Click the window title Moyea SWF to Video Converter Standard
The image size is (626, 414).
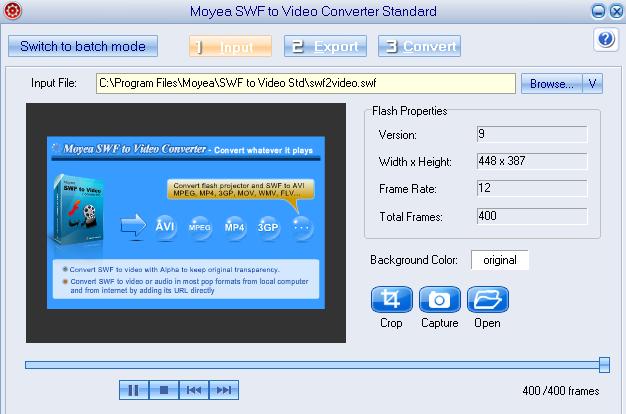coord(313,11)
